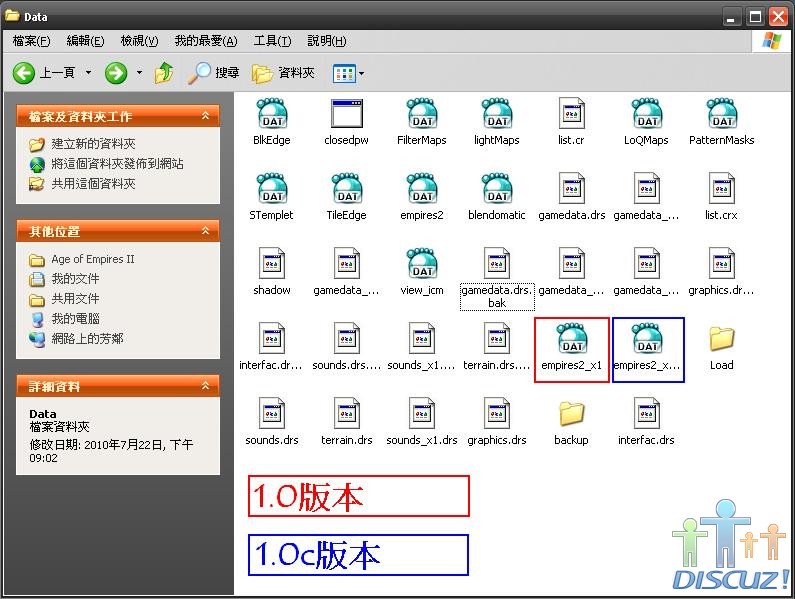Screen dimensions: 795x599
Task: Open 我的文件 from other places
Action: coord(75,279)
